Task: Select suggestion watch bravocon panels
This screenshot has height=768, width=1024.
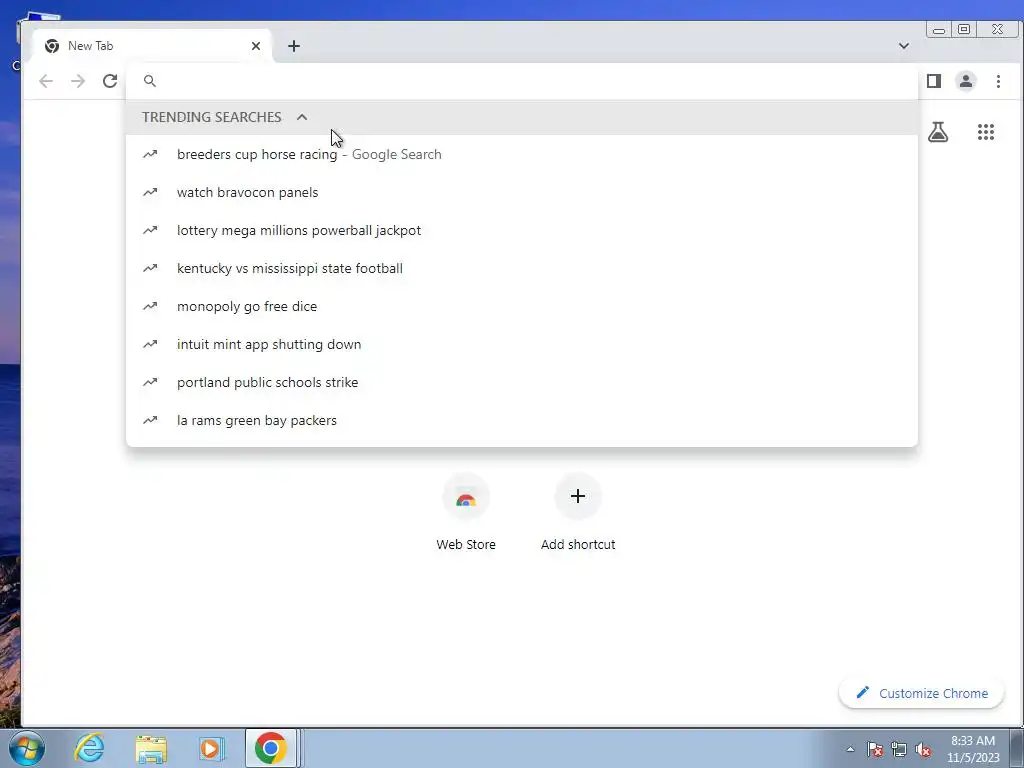Action: (522, 193)
